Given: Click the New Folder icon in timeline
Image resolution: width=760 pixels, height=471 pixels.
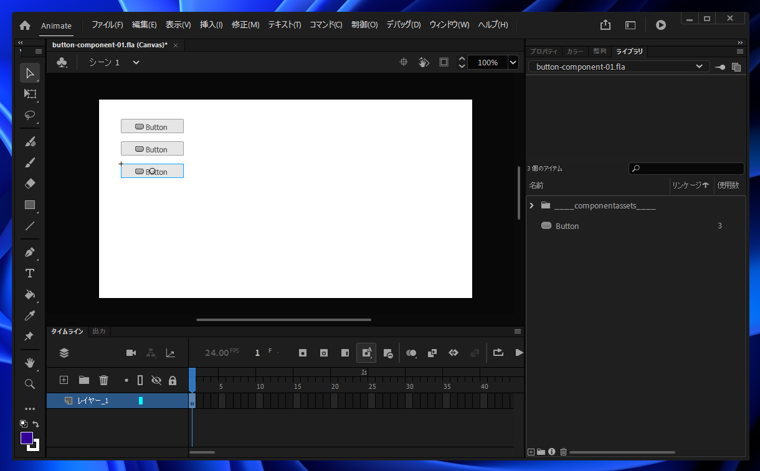Looking at the screenshot, I should (84, 380).
